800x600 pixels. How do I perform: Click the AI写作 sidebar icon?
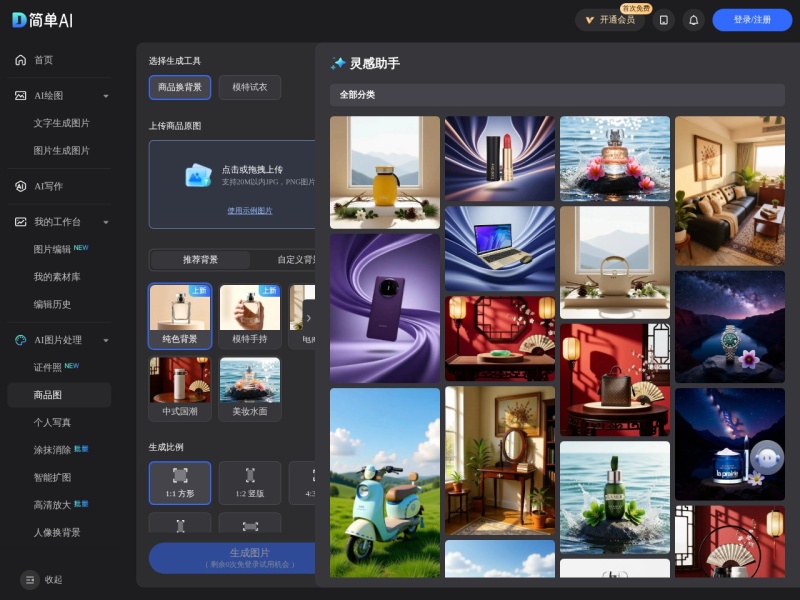pos(20,186)
